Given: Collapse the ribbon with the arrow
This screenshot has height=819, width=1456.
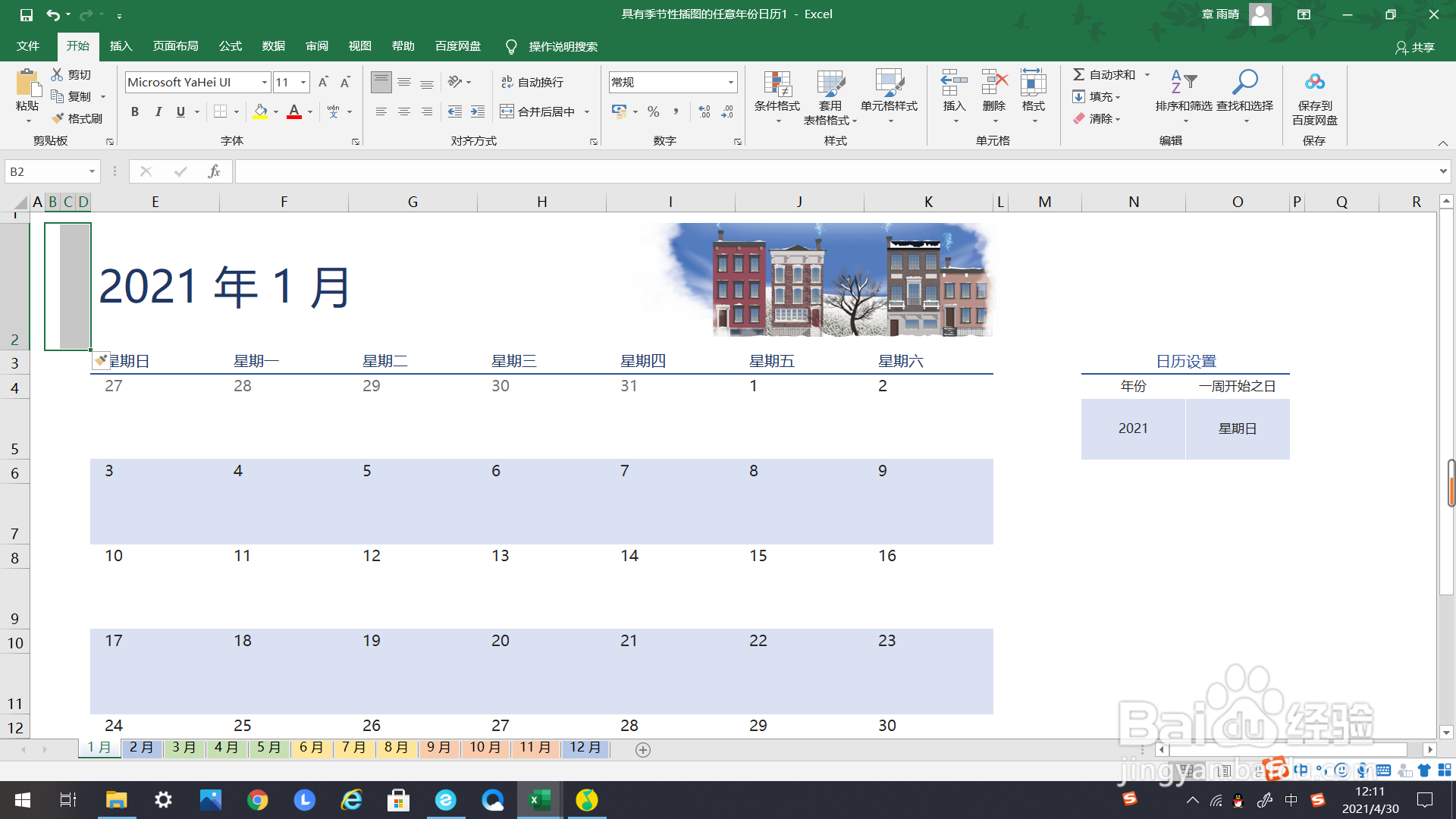Looking at the screenshot, I should click(1443, 143).
